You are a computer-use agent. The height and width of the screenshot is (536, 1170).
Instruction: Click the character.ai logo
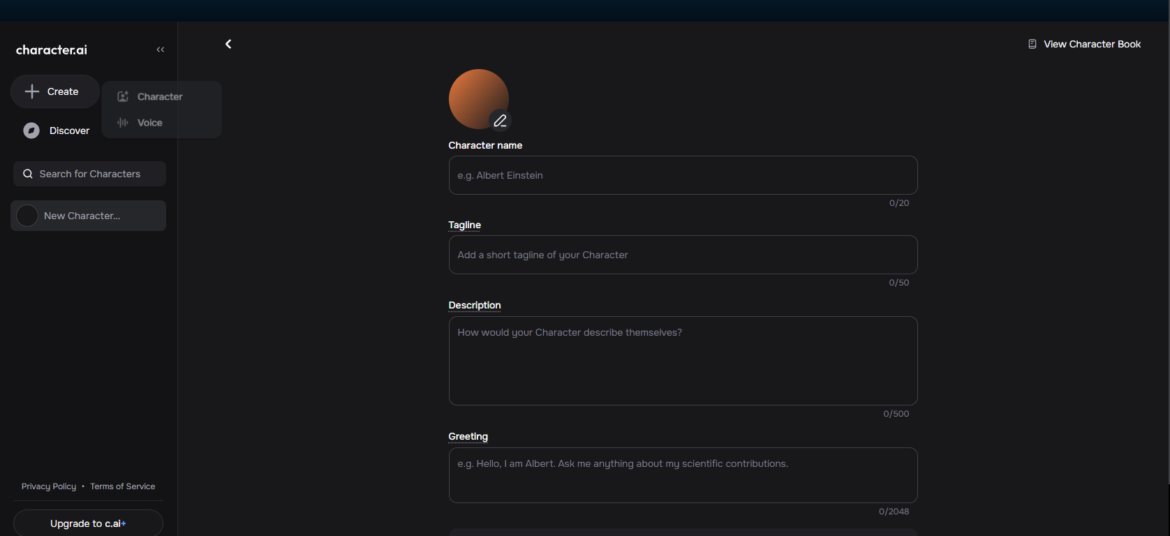pyautogui.click(x=51, y=50)
